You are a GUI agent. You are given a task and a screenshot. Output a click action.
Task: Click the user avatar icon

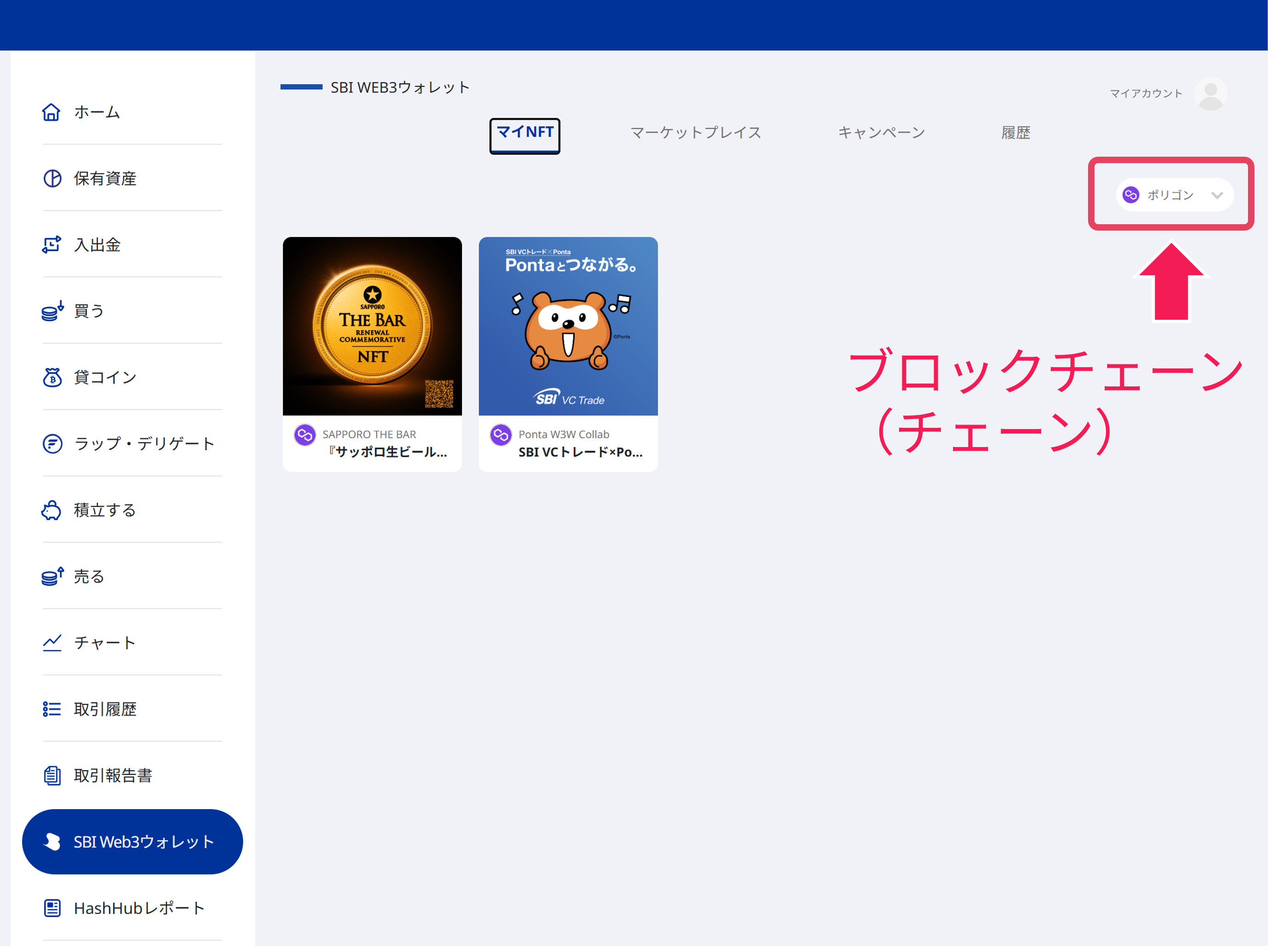tap(1211, 94)
